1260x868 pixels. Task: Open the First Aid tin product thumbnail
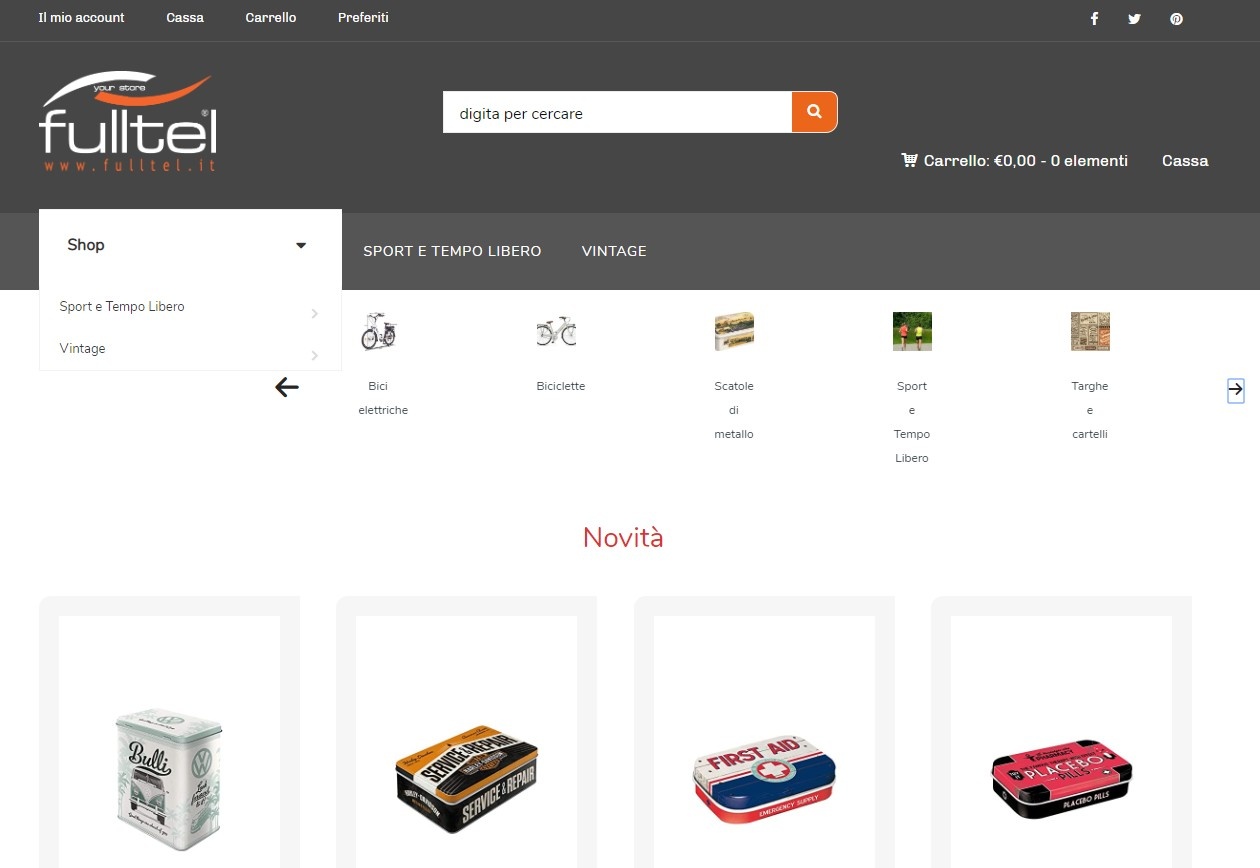(x=764, y=780)
